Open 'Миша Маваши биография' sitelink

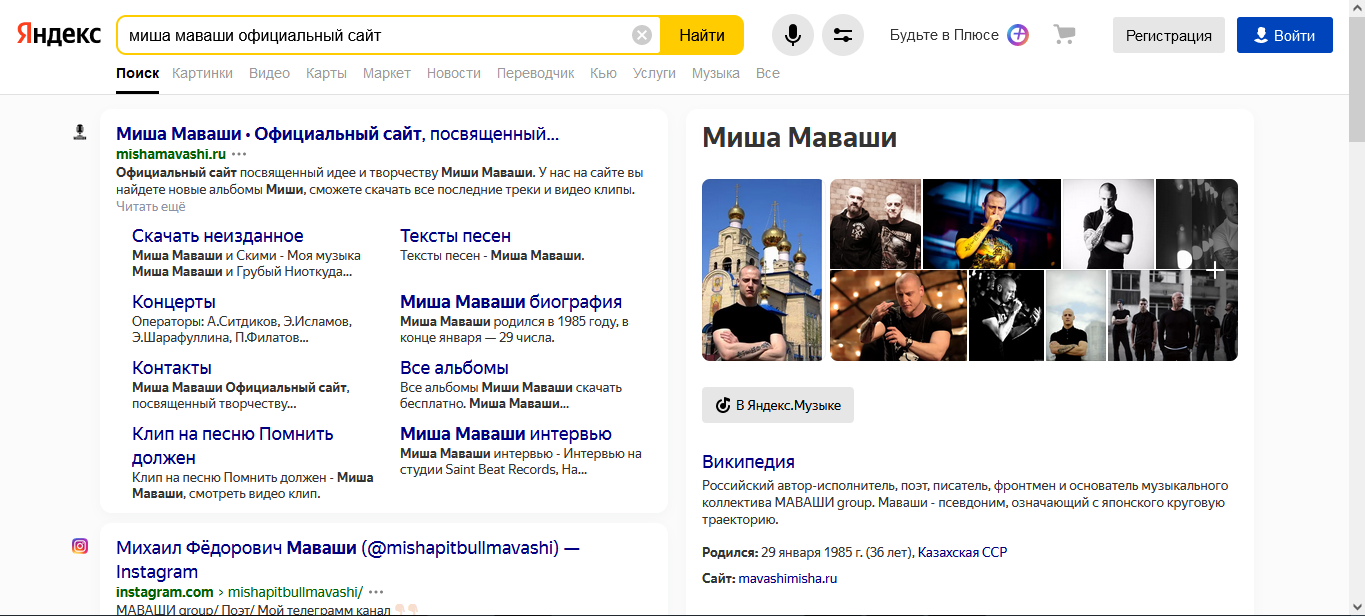pos(511,302)
